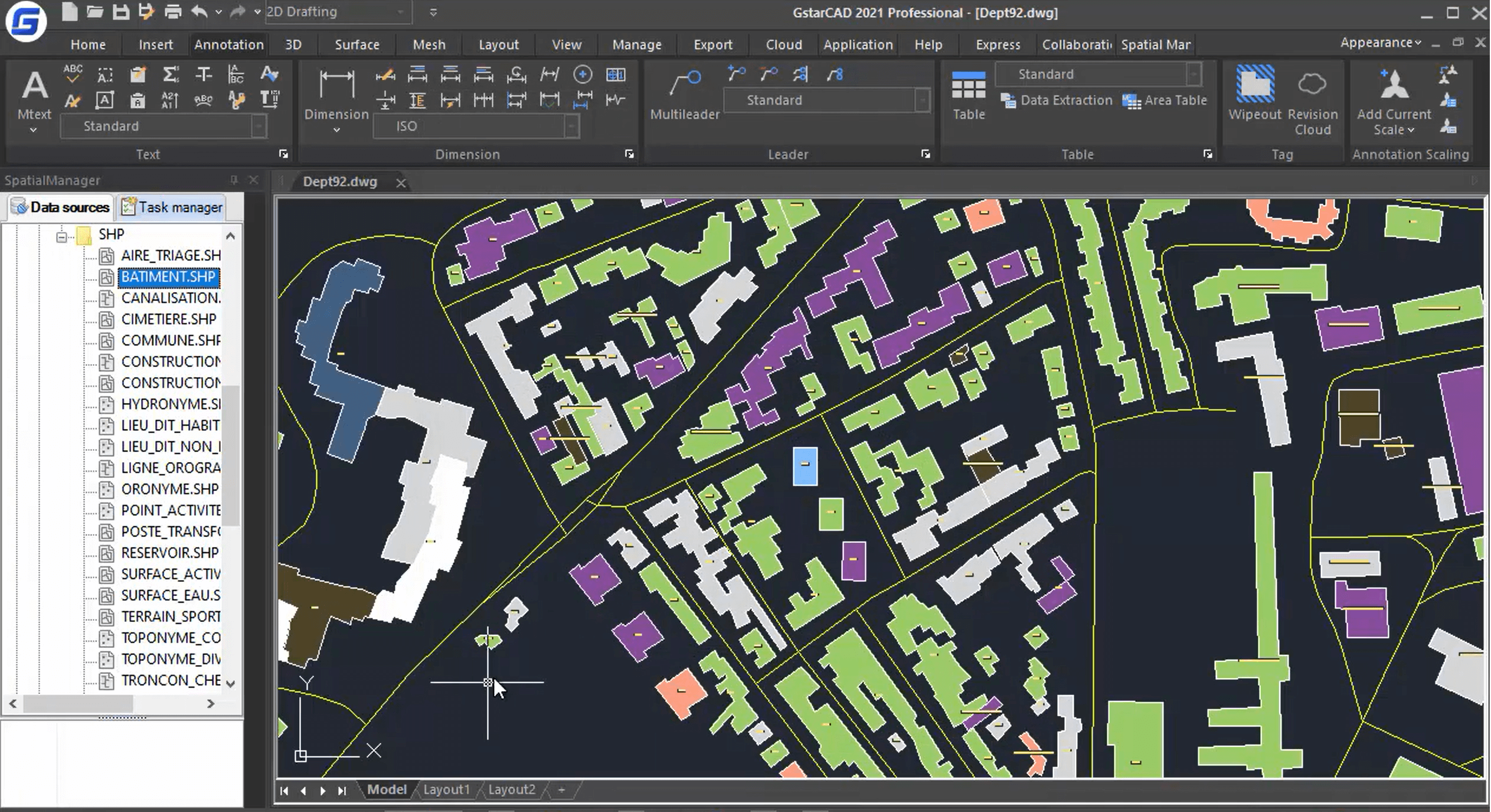The image size is (1491, 812).
Task: Open the ISO dimension style dropdown
Action: (x=476, y=126)
